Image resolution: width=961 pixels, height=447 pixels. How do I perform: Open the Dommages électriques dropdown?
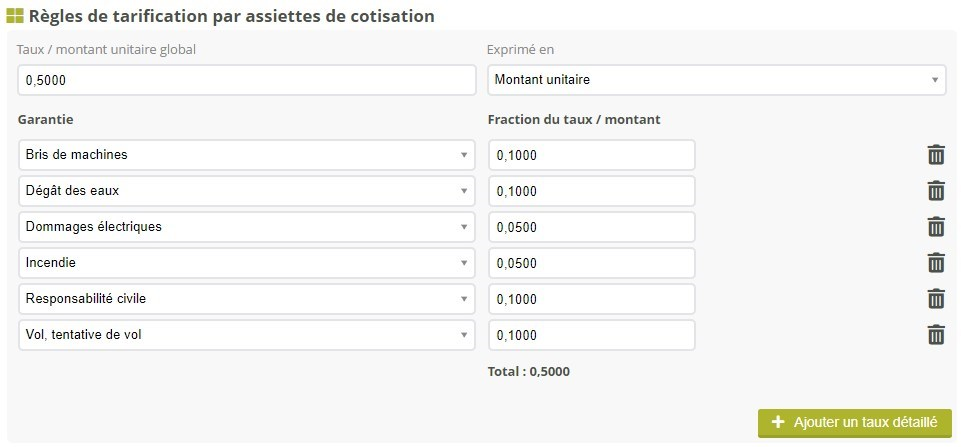[246, 227]
